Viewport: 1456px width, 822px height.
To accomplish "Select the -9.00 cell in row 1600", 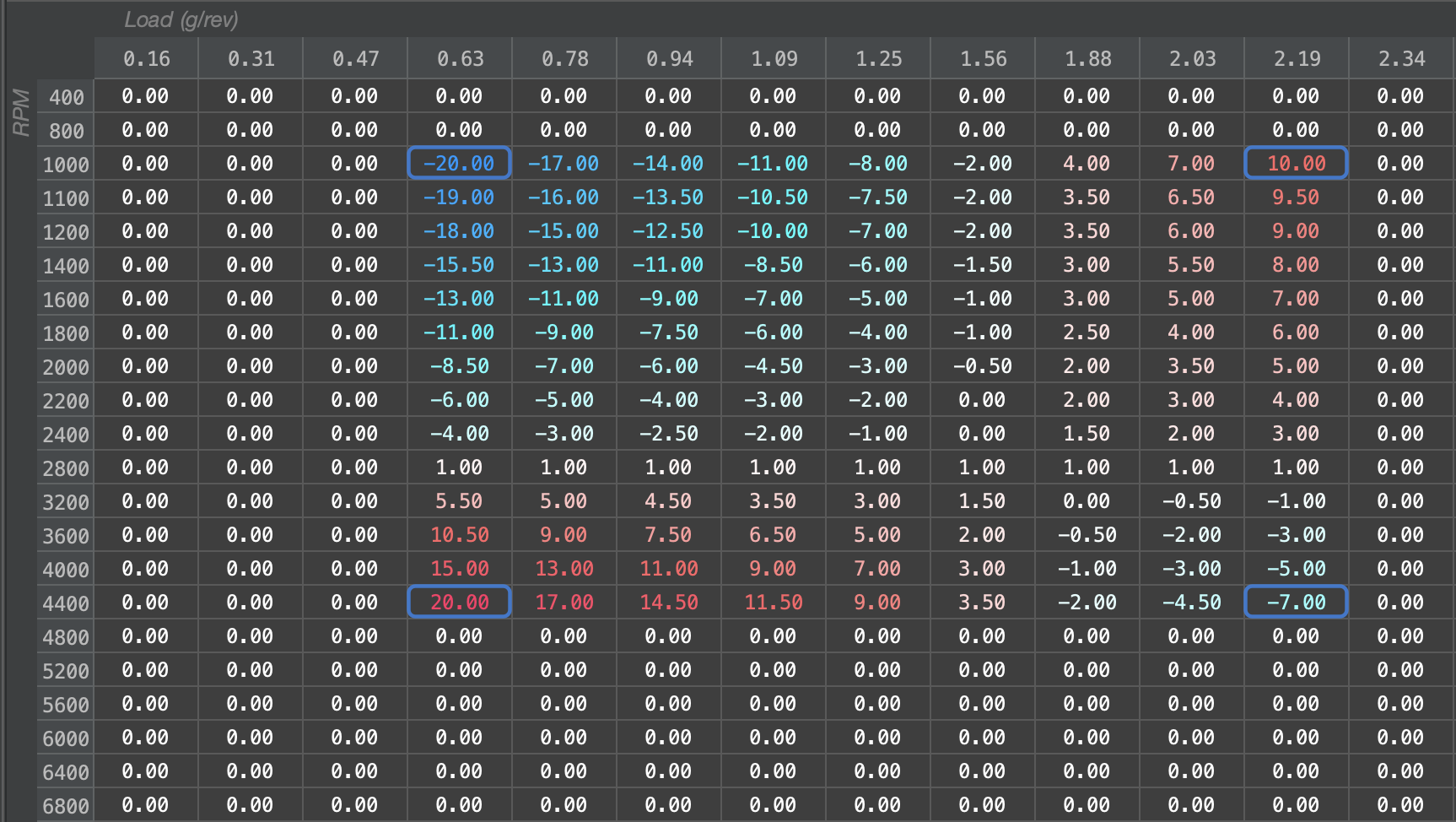I will (669, 298).
